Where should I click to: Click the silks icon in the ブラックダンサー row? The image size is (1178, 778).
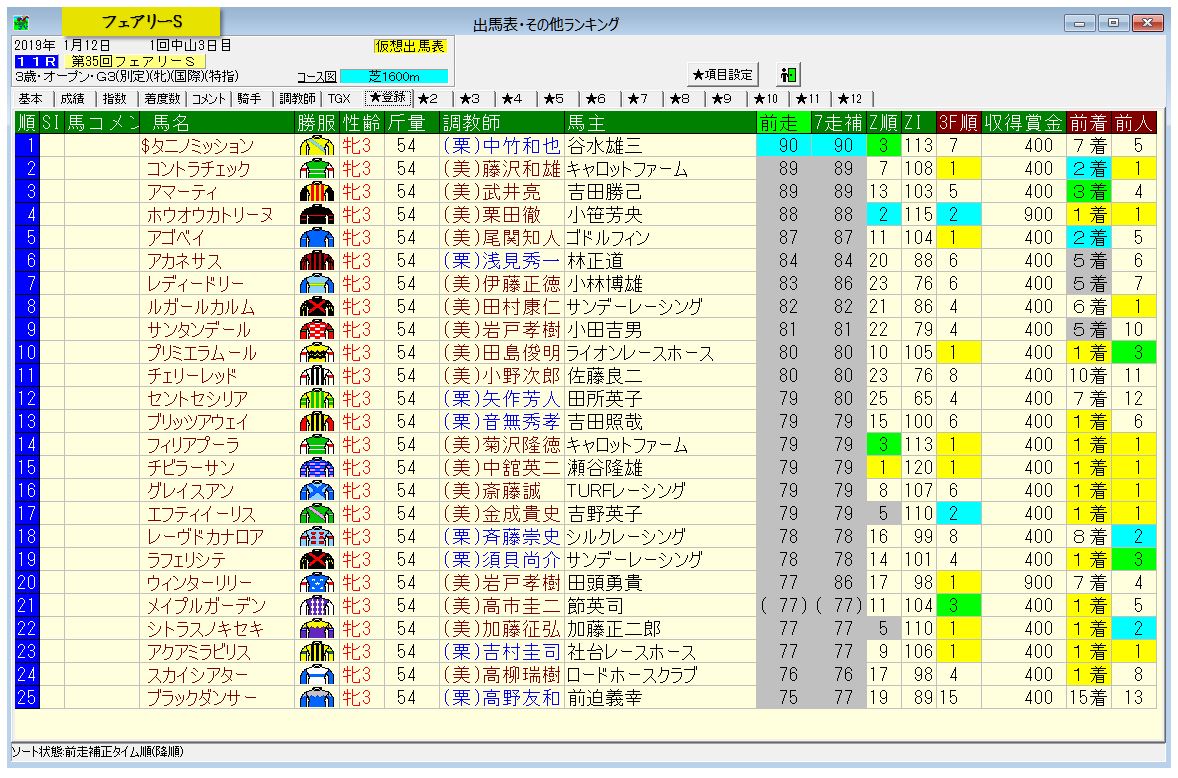[316, 698]
